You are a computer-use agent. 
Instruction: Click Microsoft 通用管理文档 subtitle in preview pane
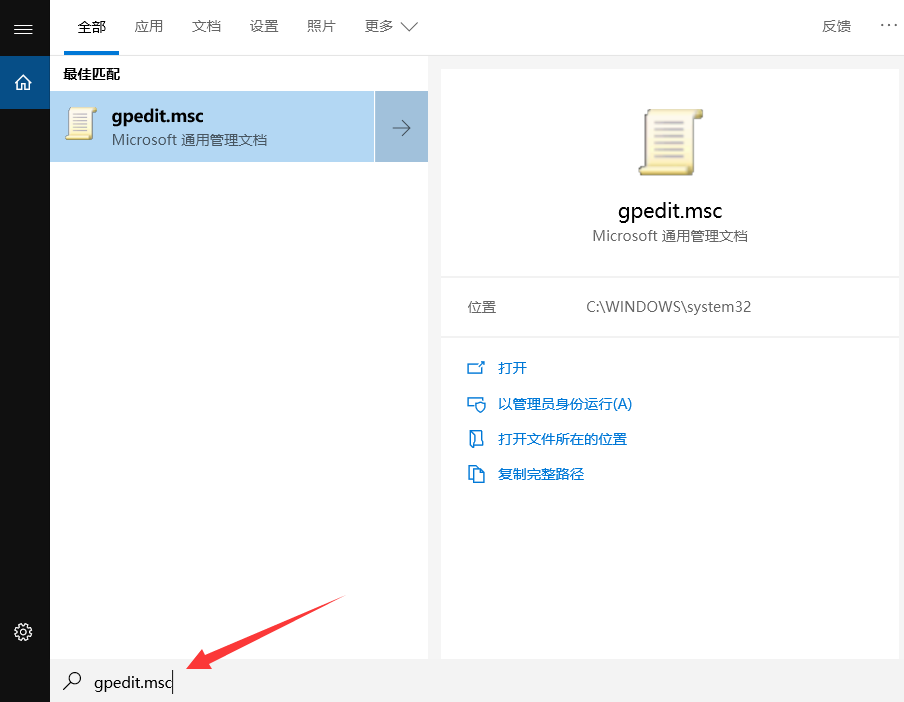[x=670, y=236]
